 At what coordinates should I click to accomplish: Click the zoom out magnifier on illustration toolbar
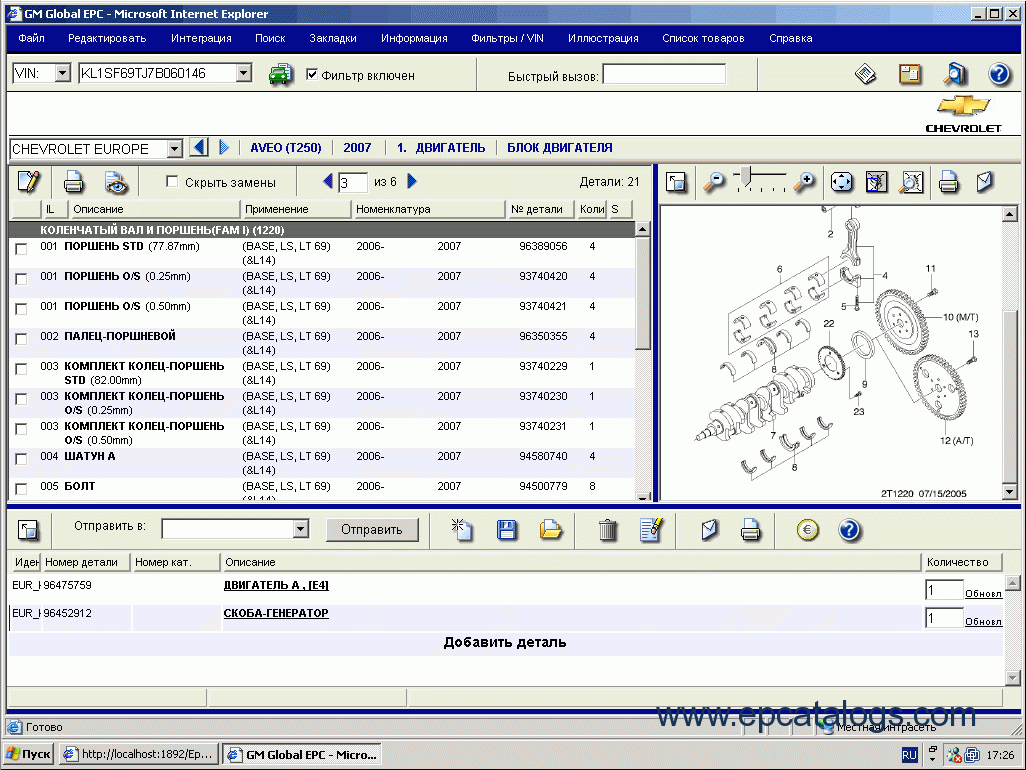click(714, 182)
